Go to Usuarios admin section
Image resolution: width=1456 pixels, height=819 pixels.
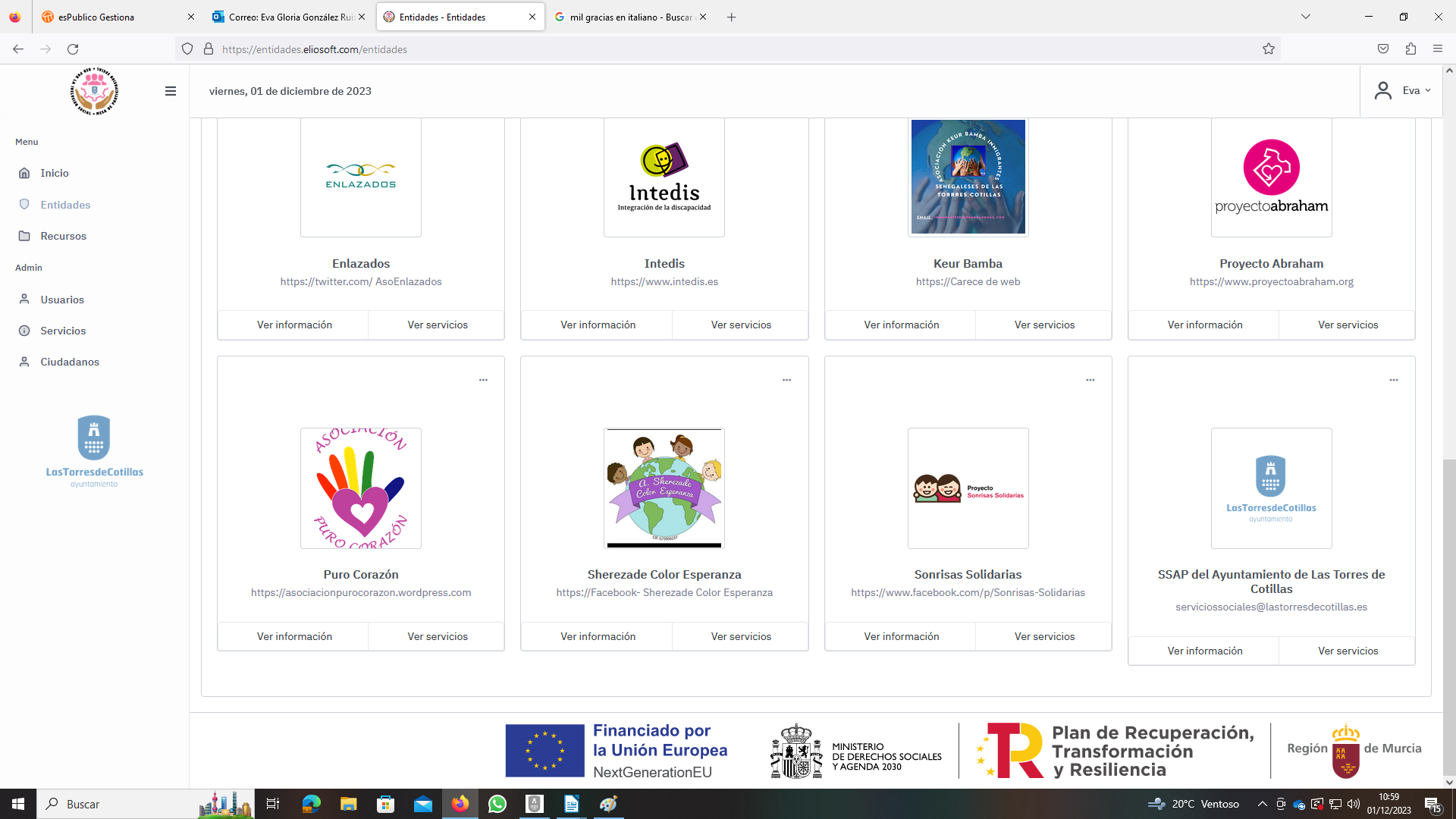click(61, 300)
